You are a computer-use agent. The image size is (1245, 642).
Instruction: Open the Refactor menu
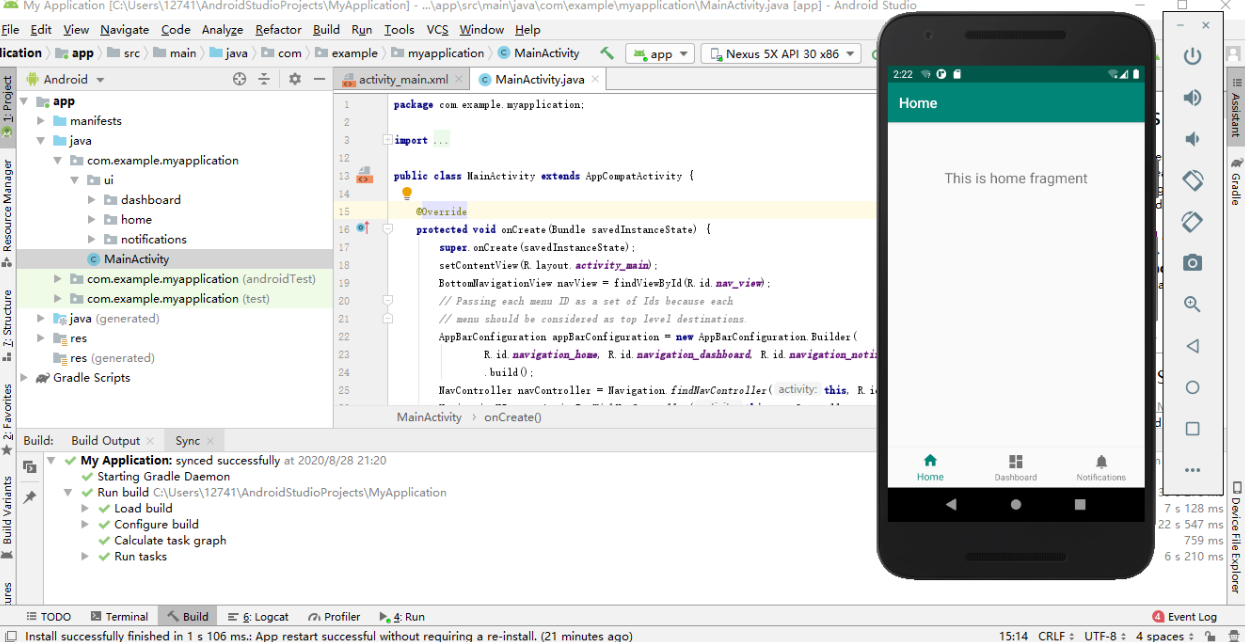pyautogui.click(x=278, y=29)
